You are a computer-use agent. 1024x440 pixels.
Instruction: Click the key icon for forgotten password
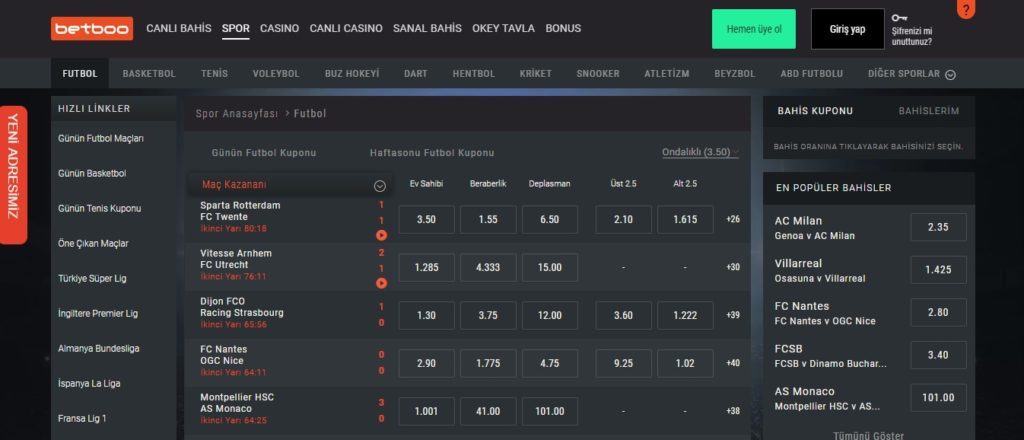899,18
